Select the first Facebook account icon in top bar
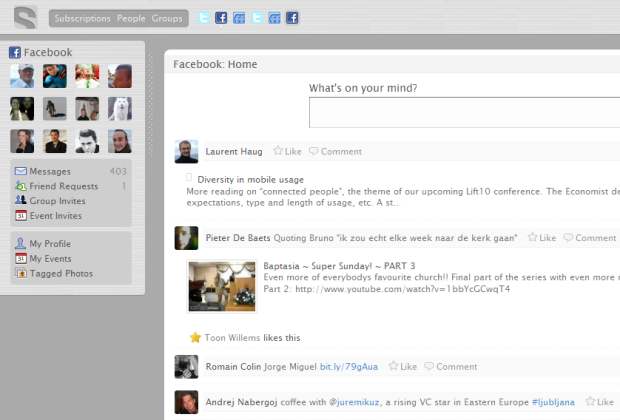Screen dimensions: 620x420 [221, 18]
